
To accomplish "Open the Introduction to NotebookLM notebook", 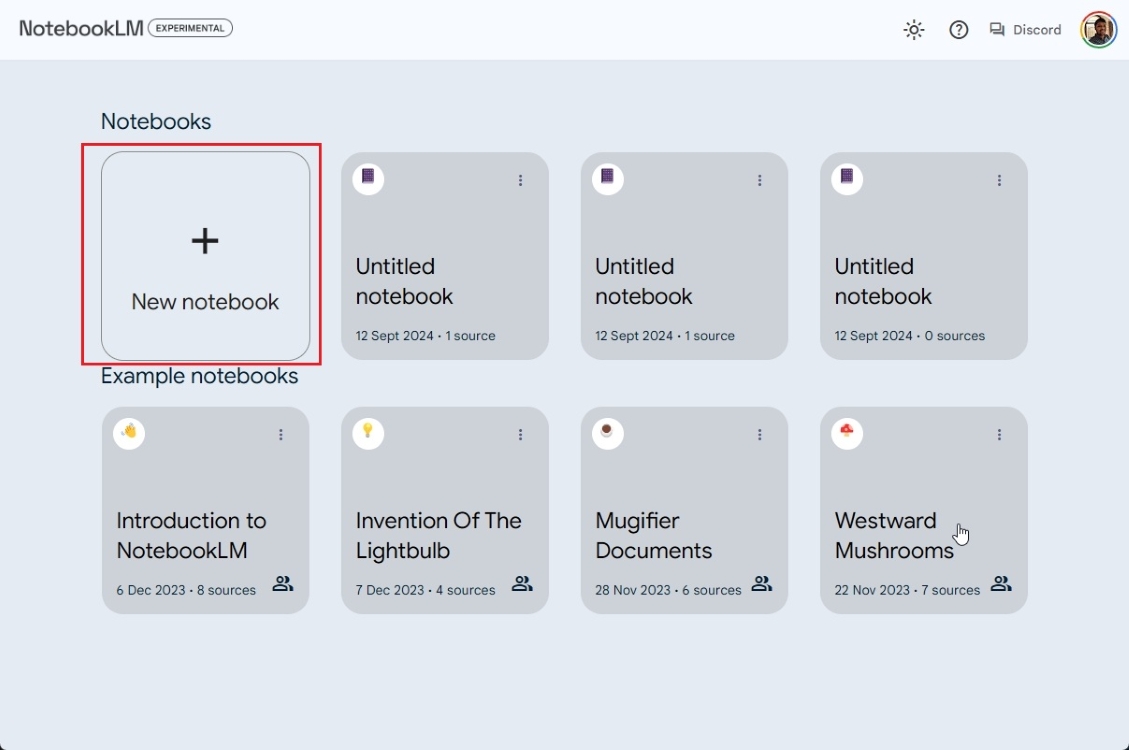I will point(191,535).
